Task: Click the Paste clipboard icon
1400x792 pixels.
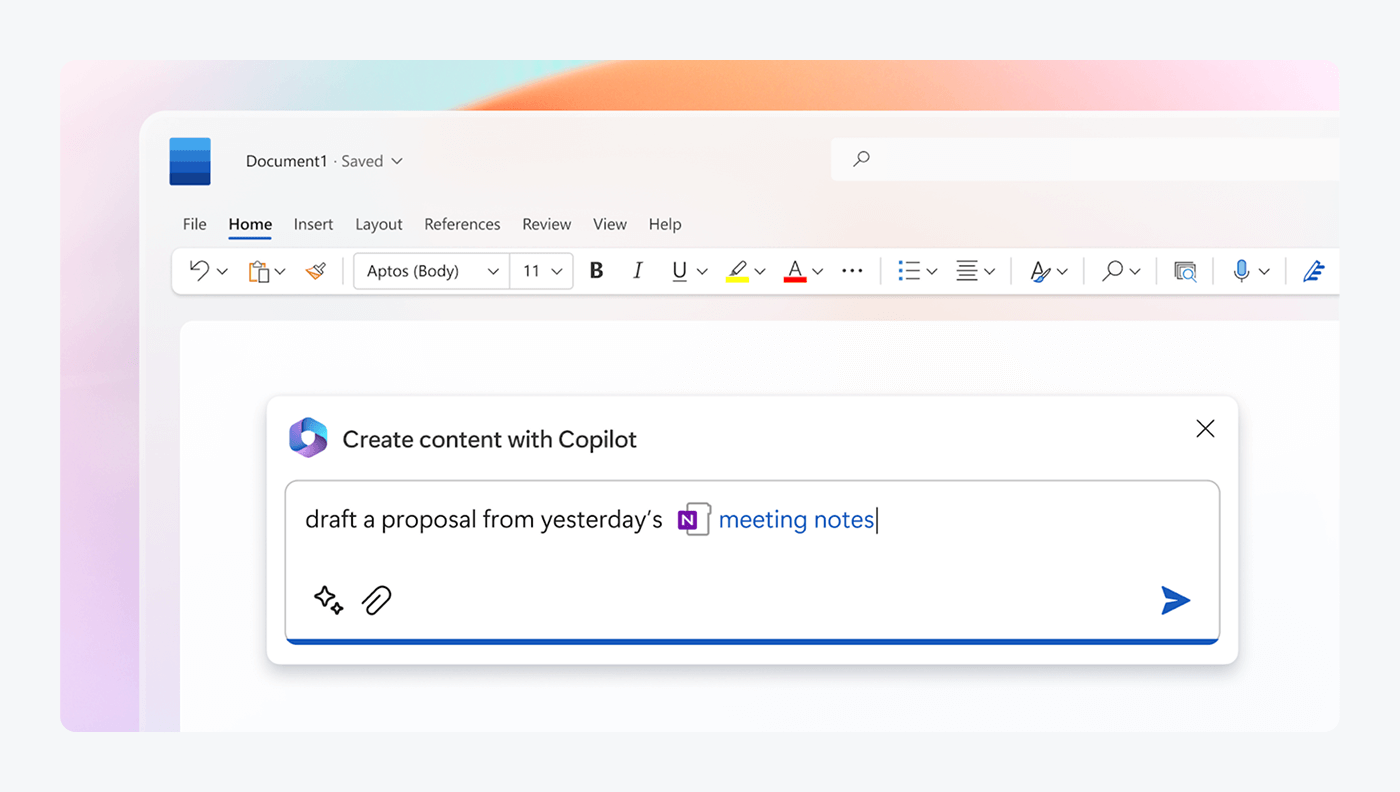Action: (x=259, y=271)
